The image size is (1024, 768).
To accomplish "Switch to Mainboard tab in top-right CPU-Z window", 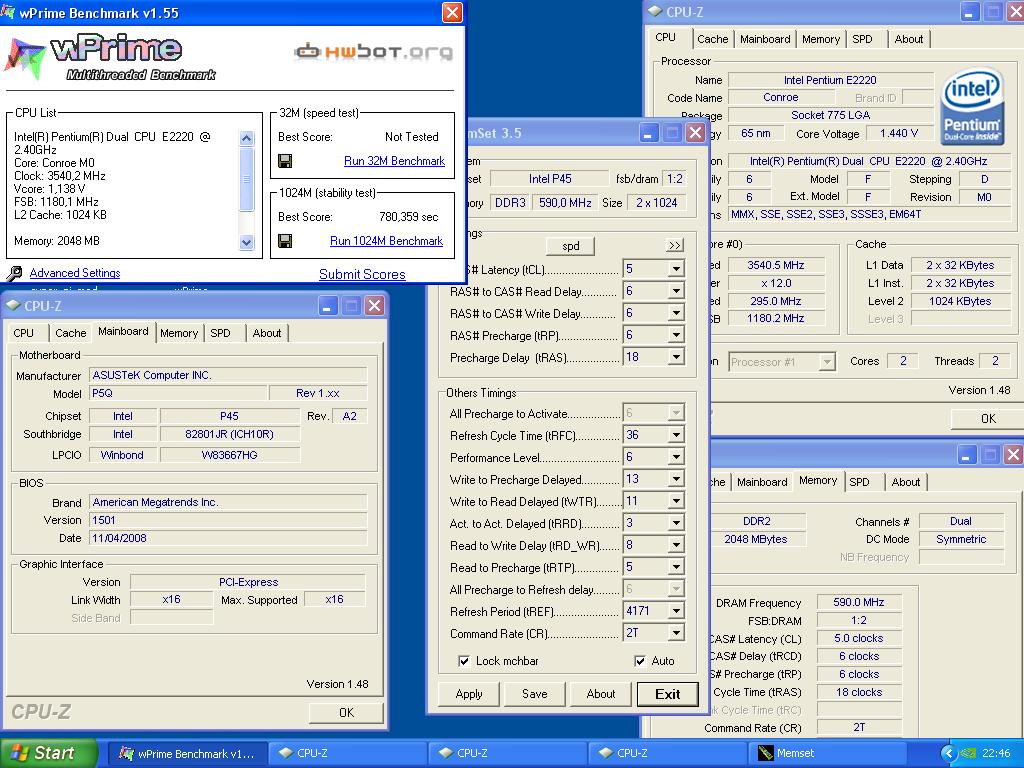I will pyautogui.click(x=765, y=39).
